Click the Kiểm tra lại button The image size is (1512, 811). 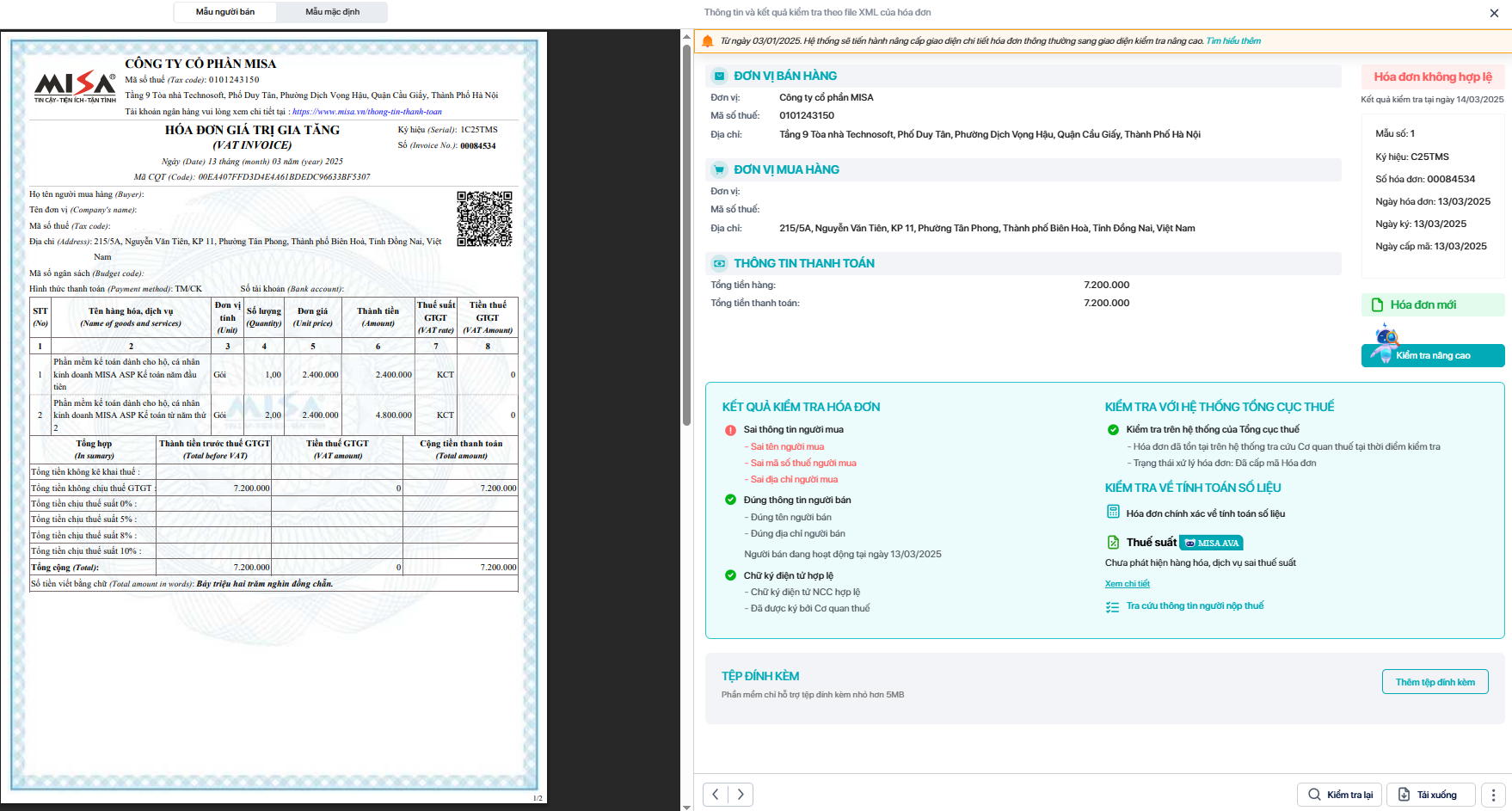(1339, 795)
